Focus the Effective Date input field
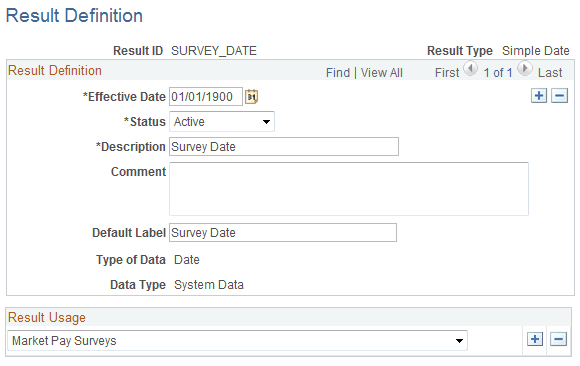This screenshot has width=580, height=366. [206, 97]
